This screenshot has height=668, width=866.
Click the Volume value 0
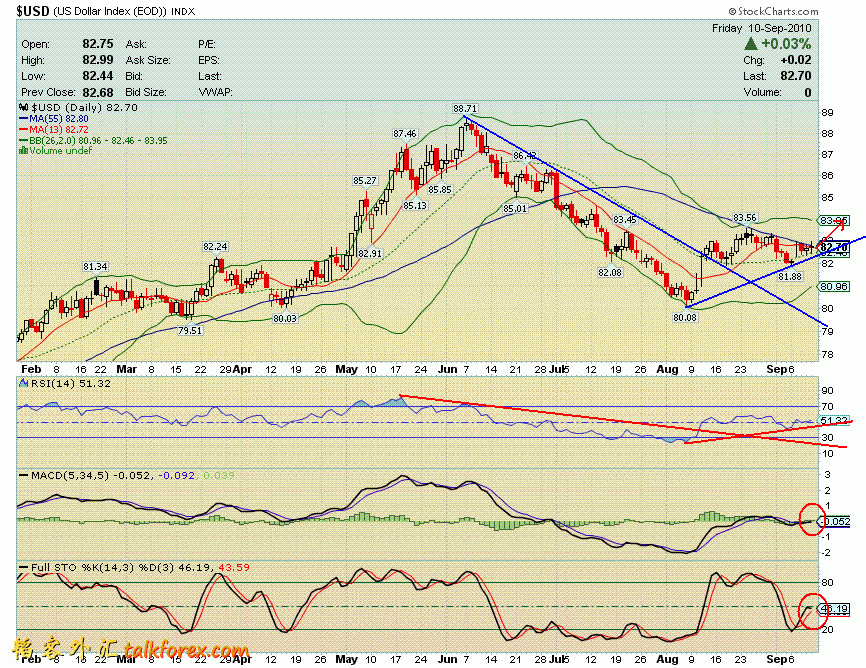tap(807, 92)
